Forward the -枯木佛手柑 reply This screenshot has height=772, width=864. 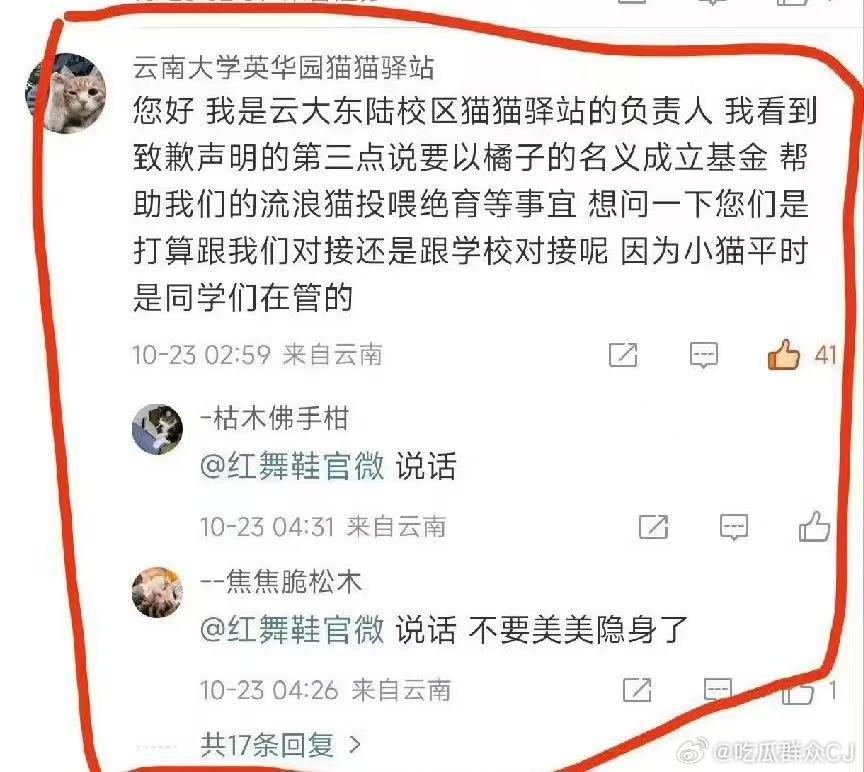(x=654, y=527)
